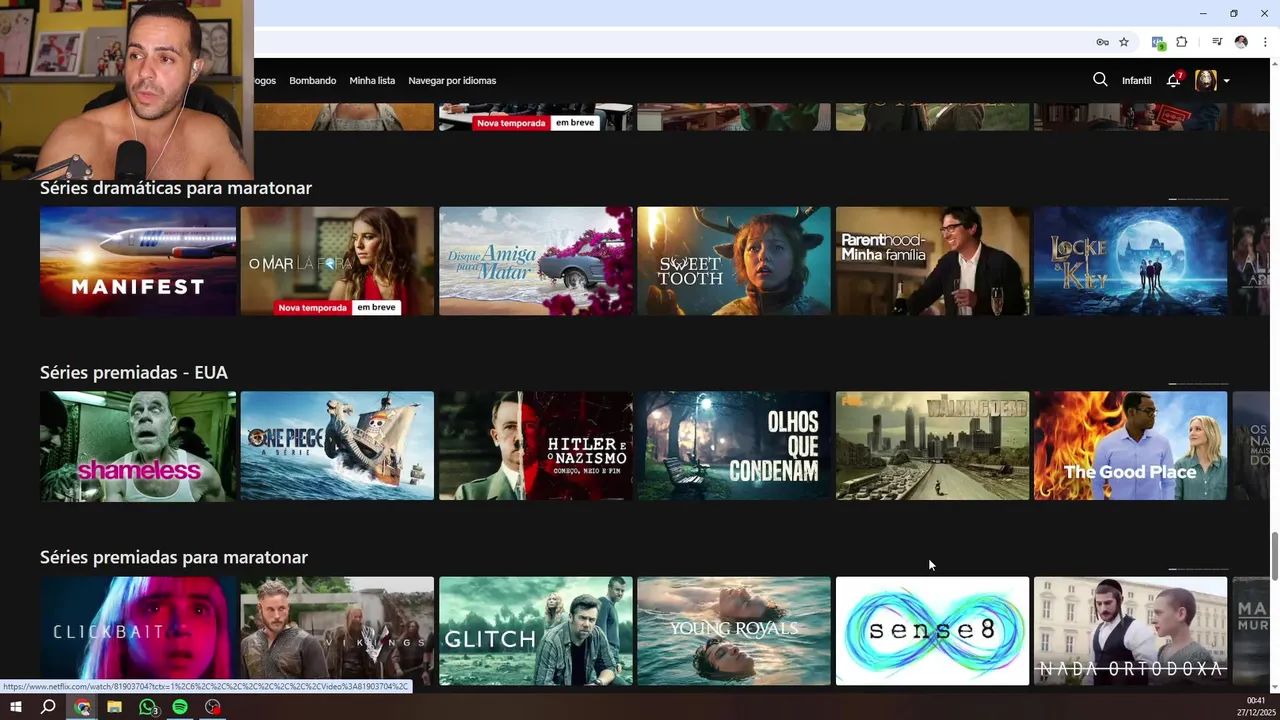Open Minha lista in Netflix nav
The width and height of the screenshot is (1280, 720).
coord(372,81)
